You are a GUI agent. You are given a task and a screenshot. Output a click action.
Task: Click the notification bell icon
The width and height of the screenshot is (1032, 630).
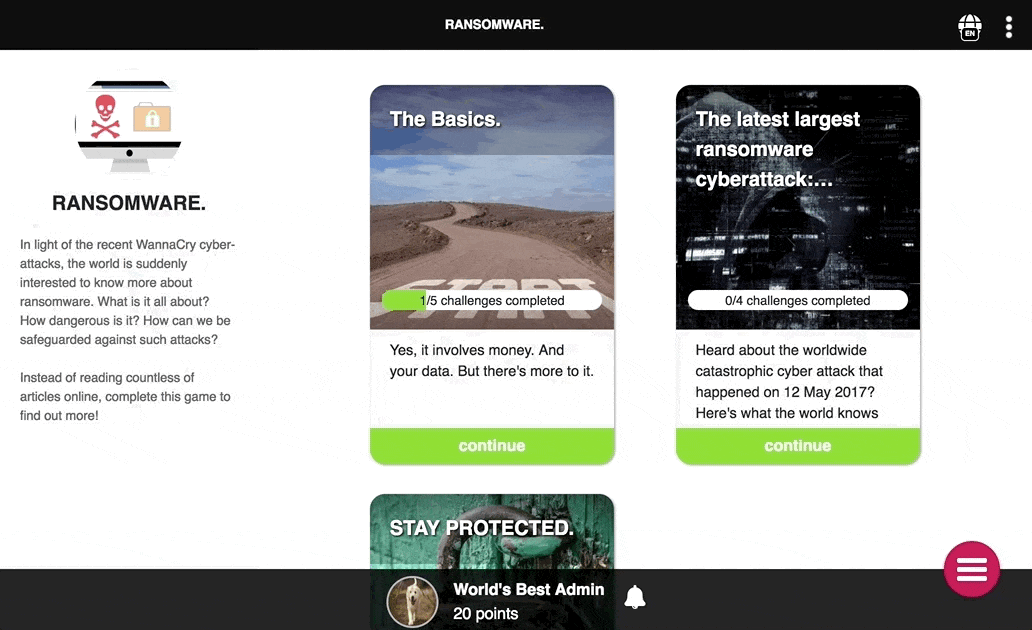pos(634,597)
